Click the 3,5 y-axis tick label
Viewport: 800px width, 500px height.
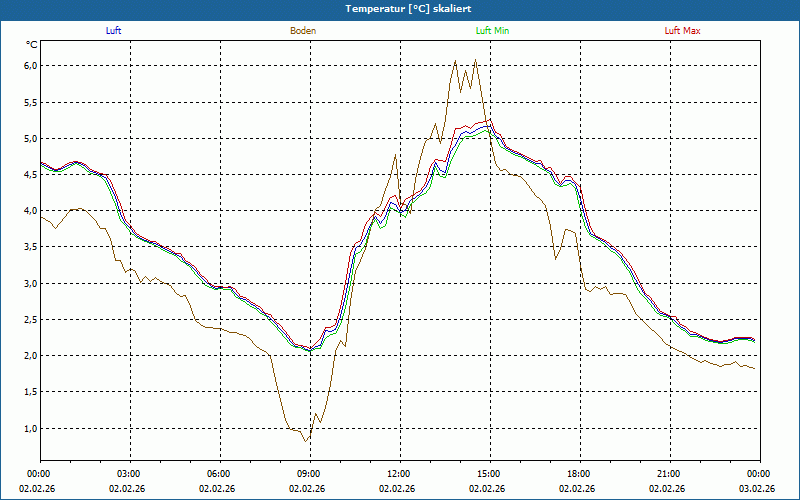click(30, 247)
